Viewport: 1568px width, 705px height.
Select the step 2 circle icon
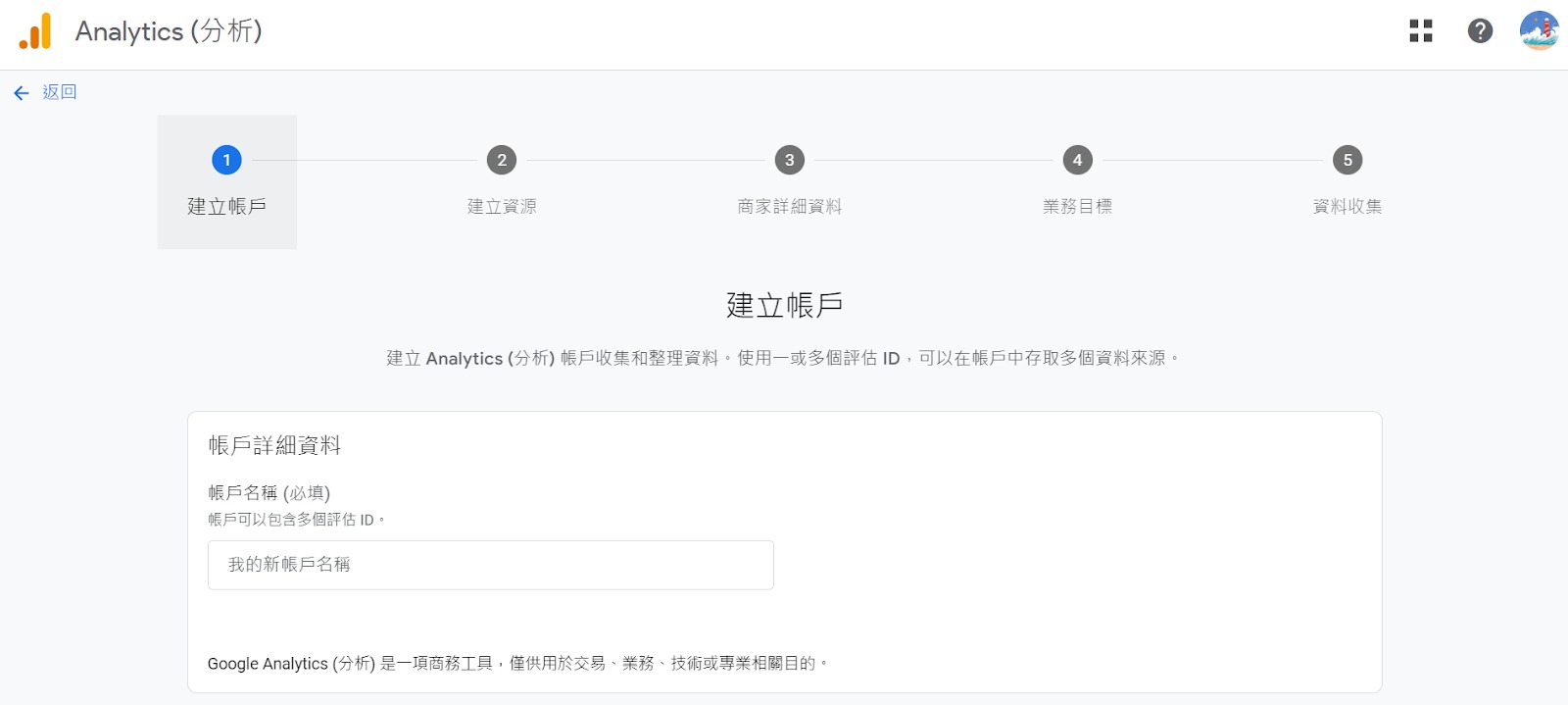[x=502, y=160]
